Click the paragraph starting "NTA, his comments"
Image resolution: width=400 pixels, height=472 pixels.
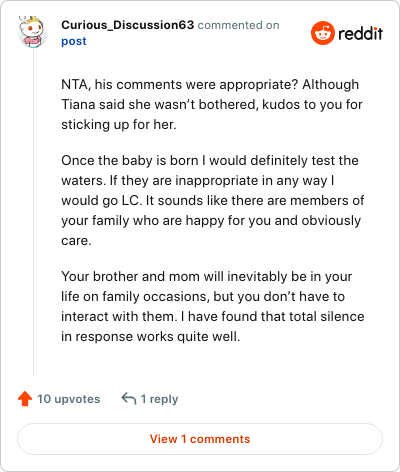click(212, 104)
